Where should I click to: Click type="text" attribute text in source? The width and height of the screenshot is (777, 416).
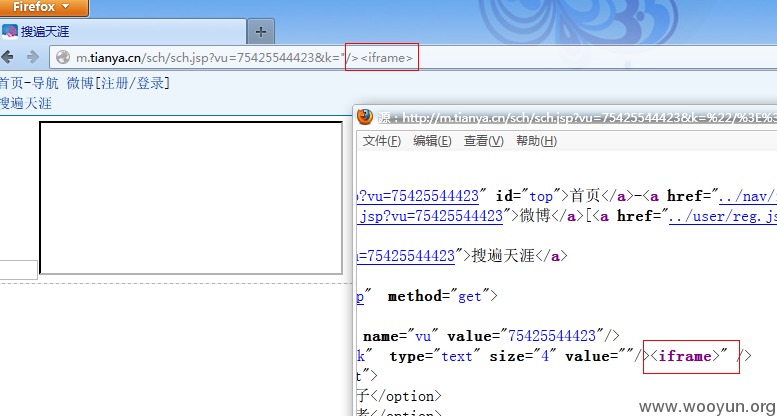coord(435,356)
